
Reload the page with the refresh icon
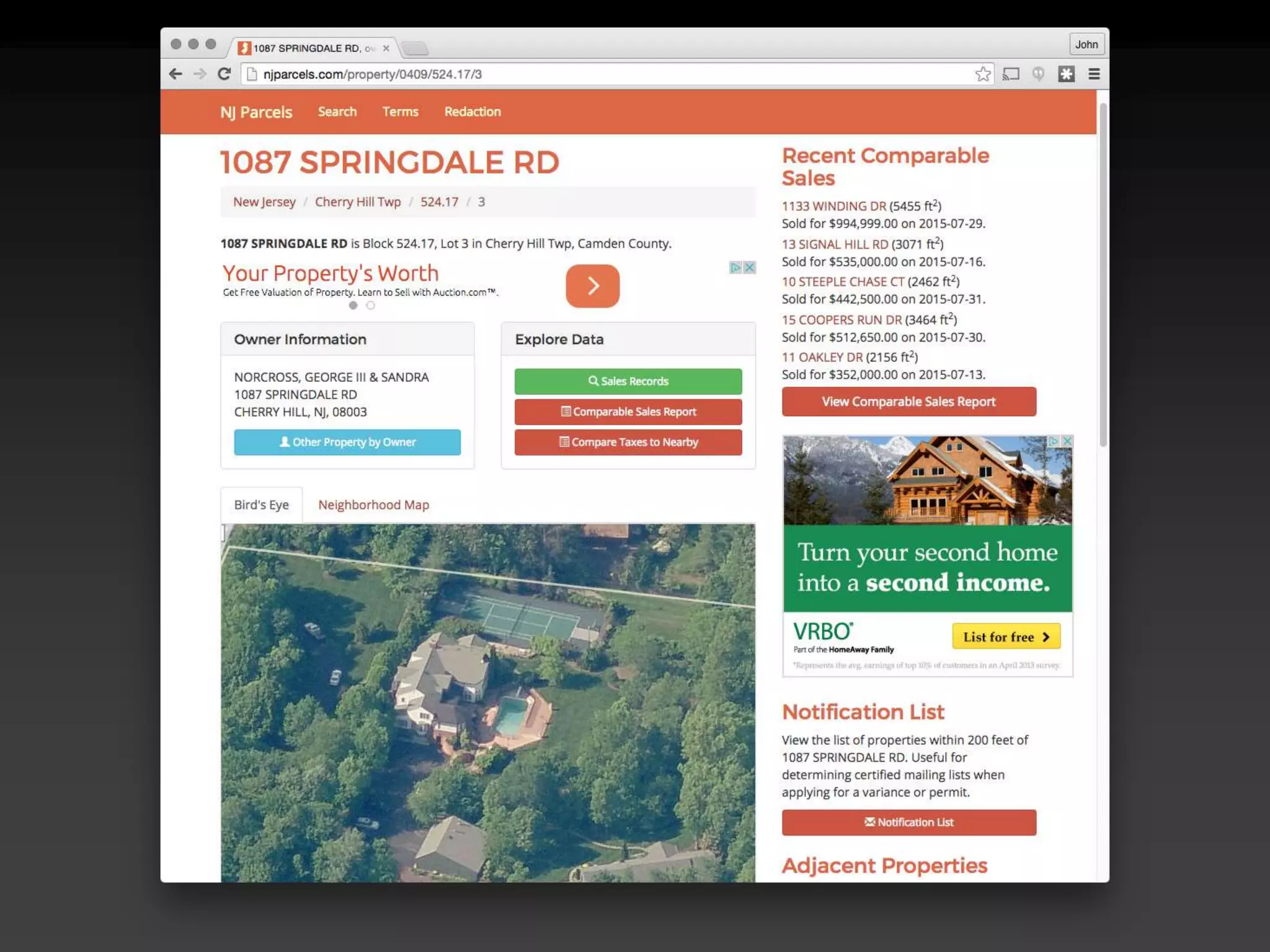click(224, 74)
